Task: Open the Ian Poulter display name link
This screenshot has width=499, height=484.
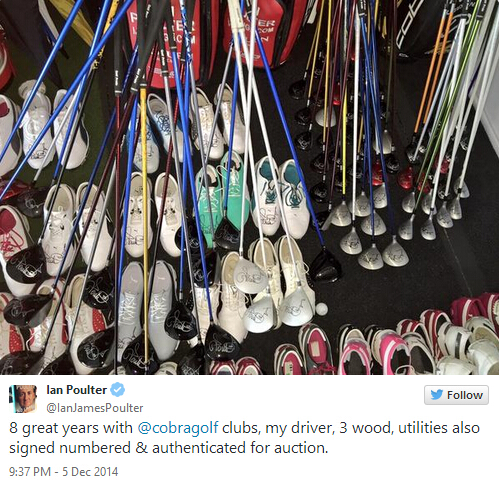Action: tap(77, 390)
